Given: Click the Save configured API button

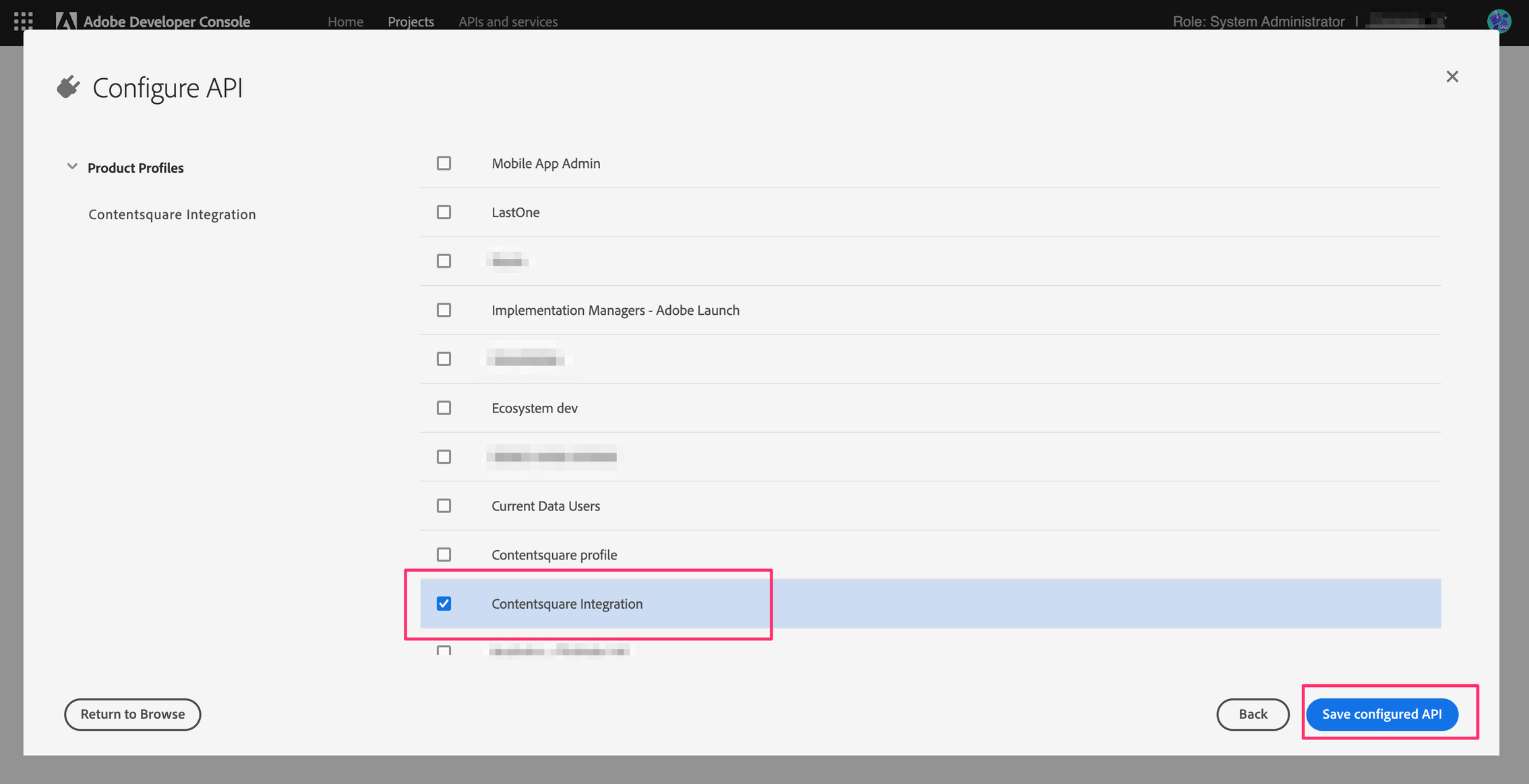Looking at the screenshot, I should click(x=1382, y=714).
